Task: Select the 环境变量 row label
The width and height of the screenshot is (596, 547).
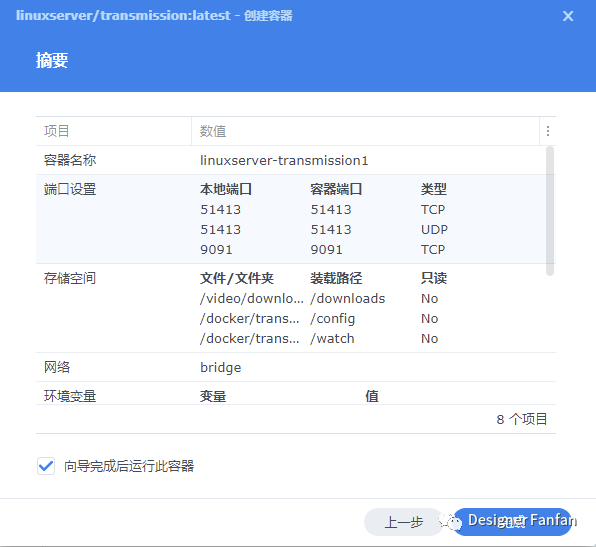Action: pos(70,396)
